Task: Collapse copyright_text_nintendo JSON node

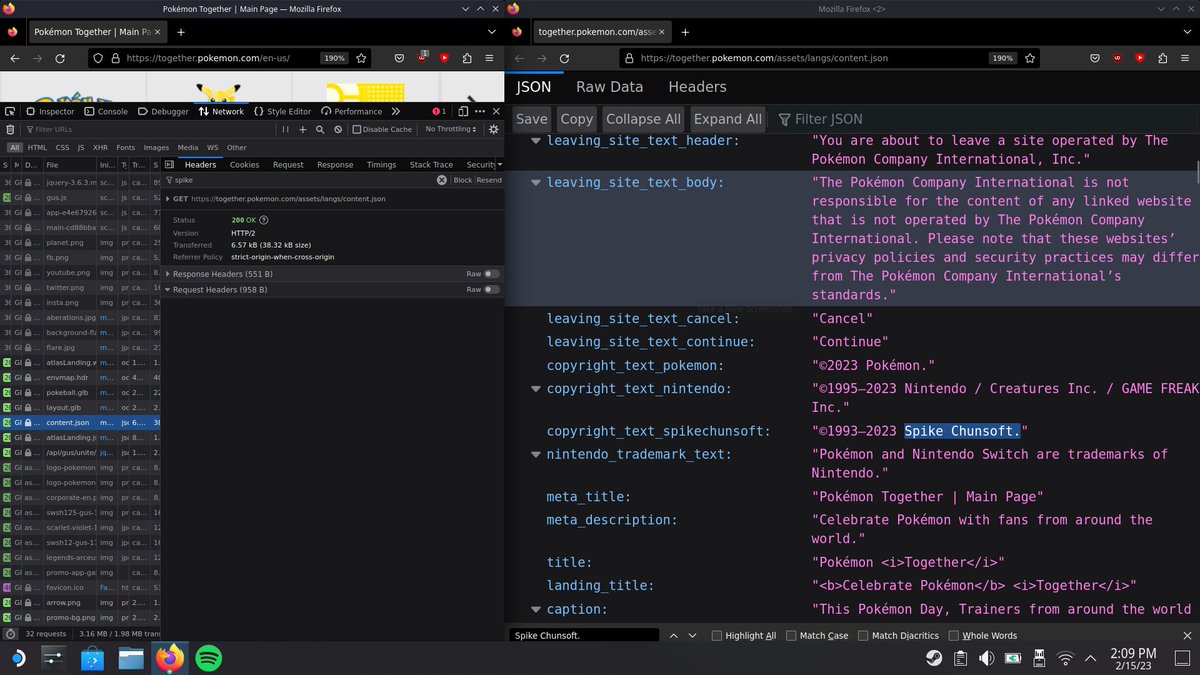Action: coord(536,389)
